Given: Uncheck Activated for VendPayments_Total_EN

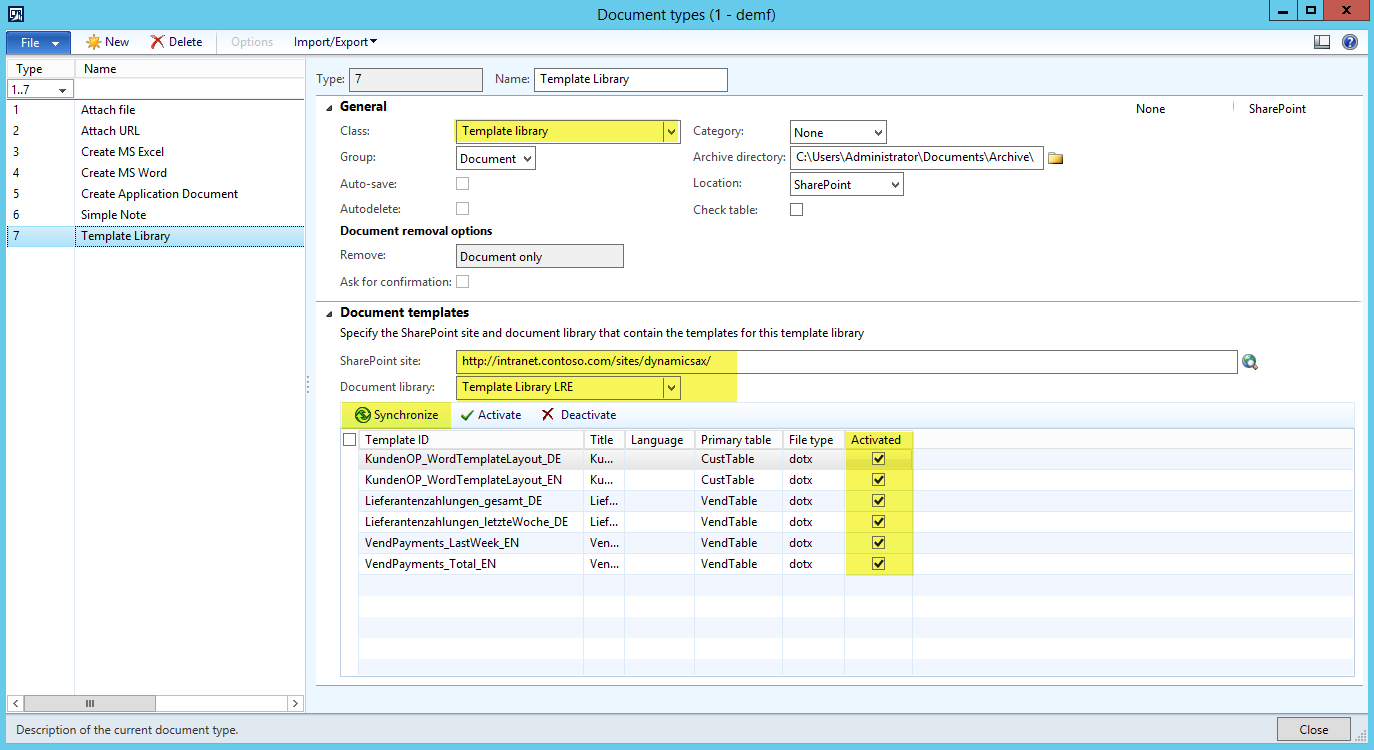Looking at the screenshot, I should point(878,564).
